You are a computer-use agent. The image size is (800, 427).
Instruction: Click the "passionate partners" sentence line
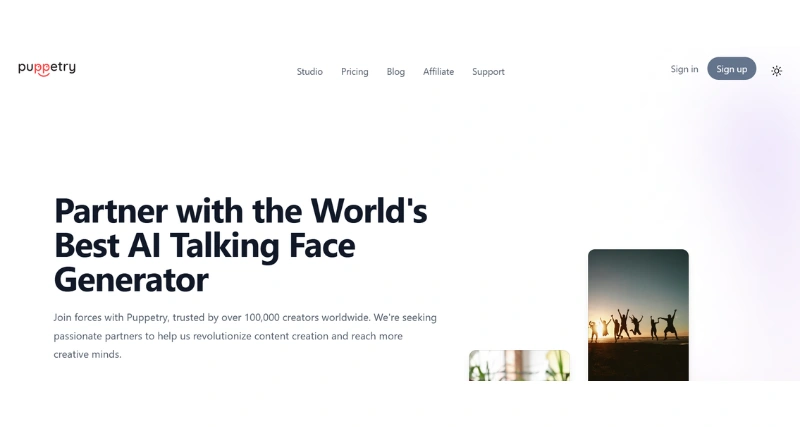[x=228, y=336]
